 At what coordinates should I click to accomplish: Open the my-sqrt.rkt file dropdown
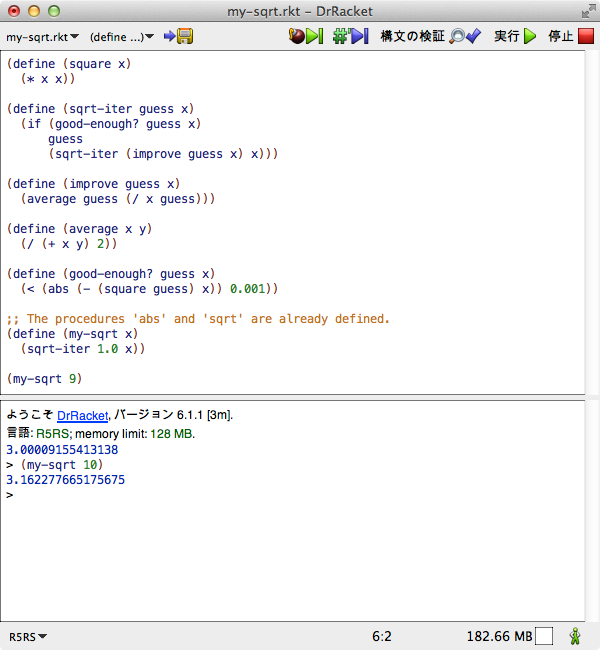pyautogui.click(x=42, y=37)
